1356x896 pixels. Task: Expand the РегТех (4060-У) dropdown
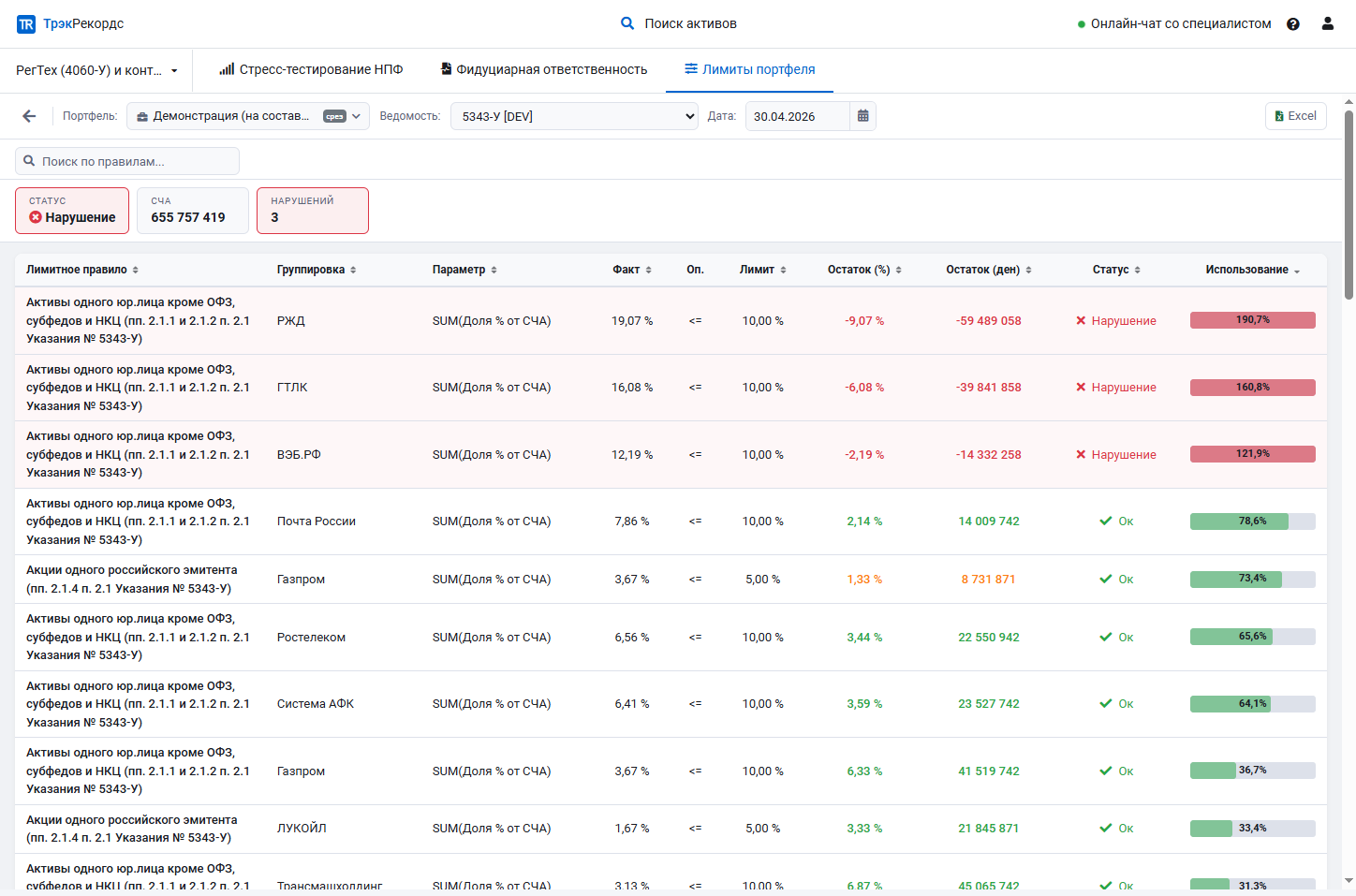click(x=97, y=70)
